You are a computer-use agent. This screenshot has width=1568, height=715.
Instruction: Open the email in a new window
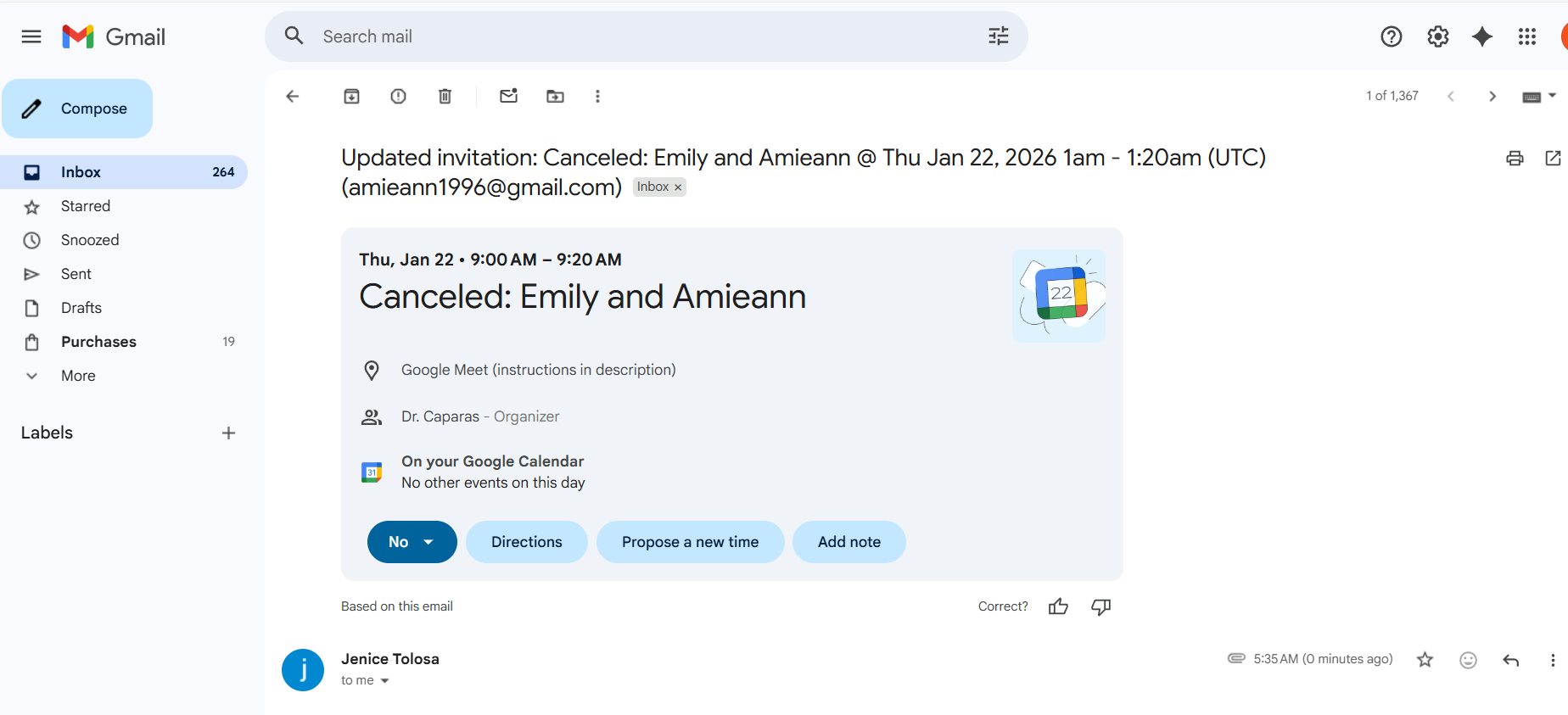click(1553, 158)
